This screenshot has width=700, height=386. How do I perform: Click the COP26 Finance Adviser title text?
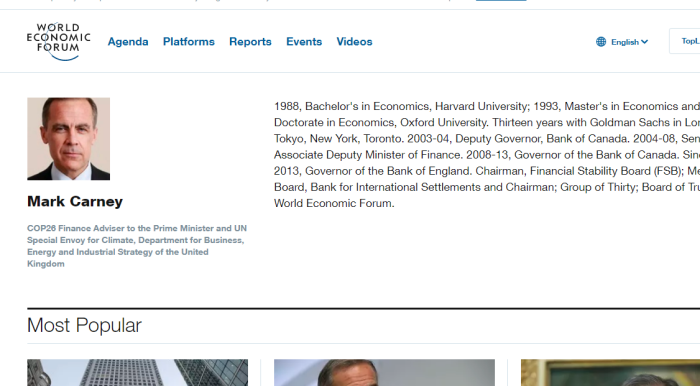pos(137,246)
